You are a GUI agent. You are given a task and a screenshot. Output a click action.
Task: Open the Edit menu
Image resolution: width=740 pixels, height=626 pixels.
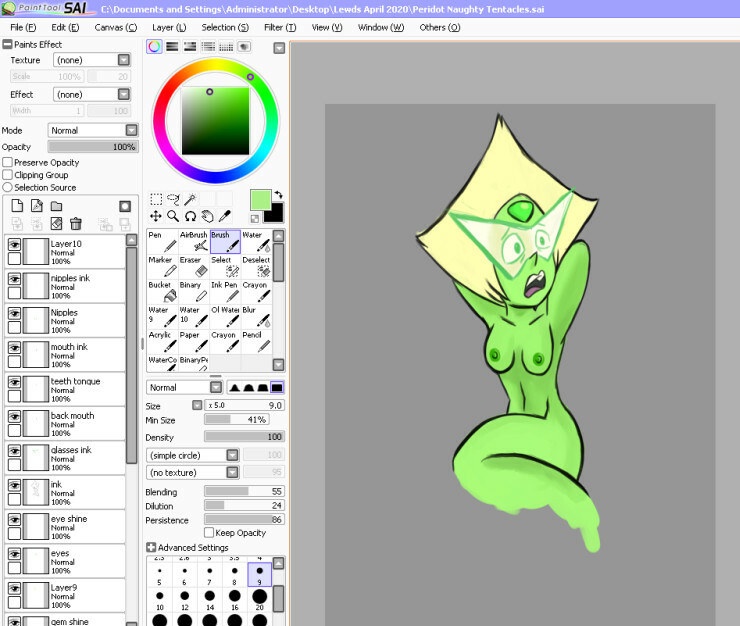click(65, 27)
